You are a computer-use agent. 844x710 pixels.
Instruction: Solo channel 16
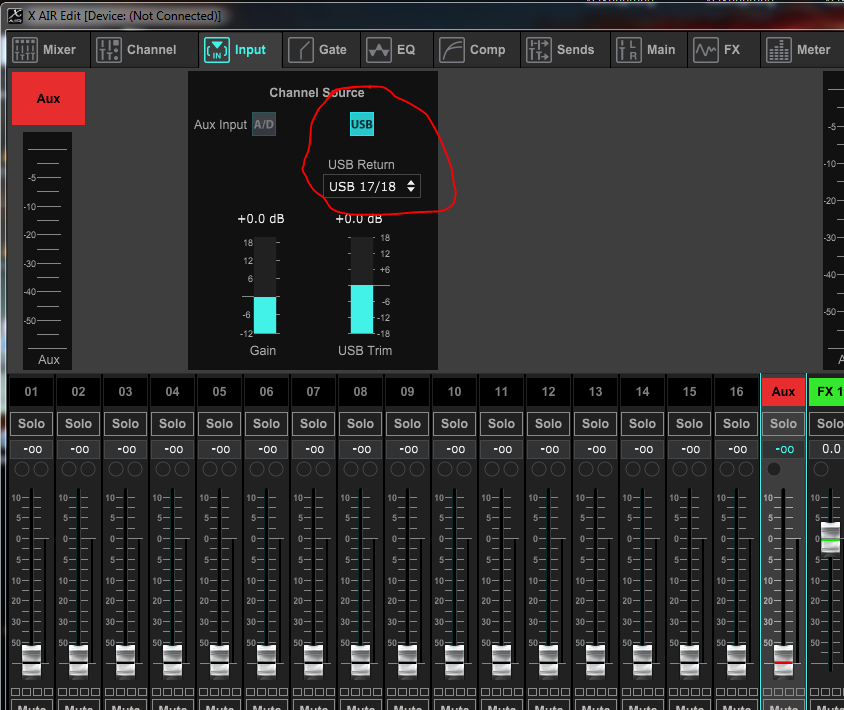(736, 424)
